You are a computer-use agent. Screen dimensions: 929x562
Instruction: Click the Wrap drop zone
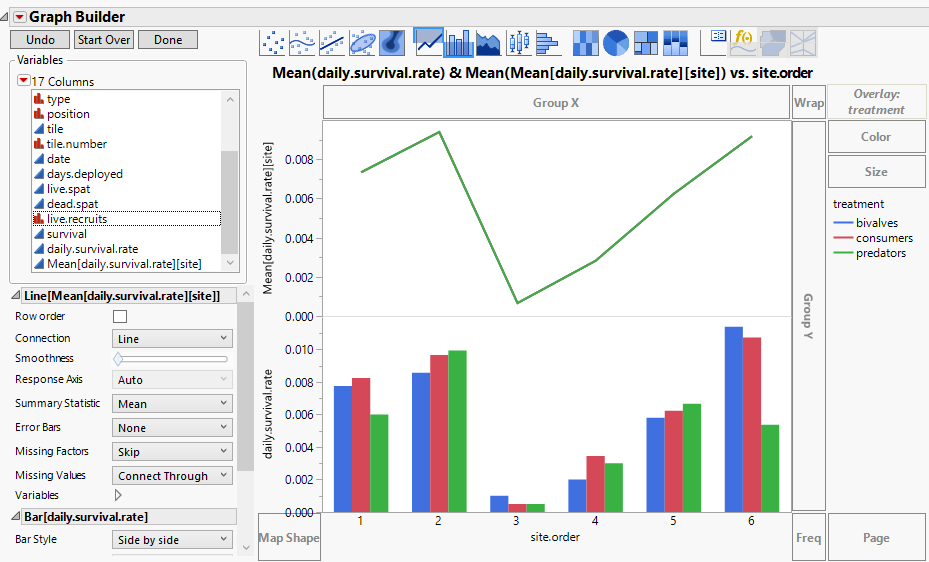[809, 102]
